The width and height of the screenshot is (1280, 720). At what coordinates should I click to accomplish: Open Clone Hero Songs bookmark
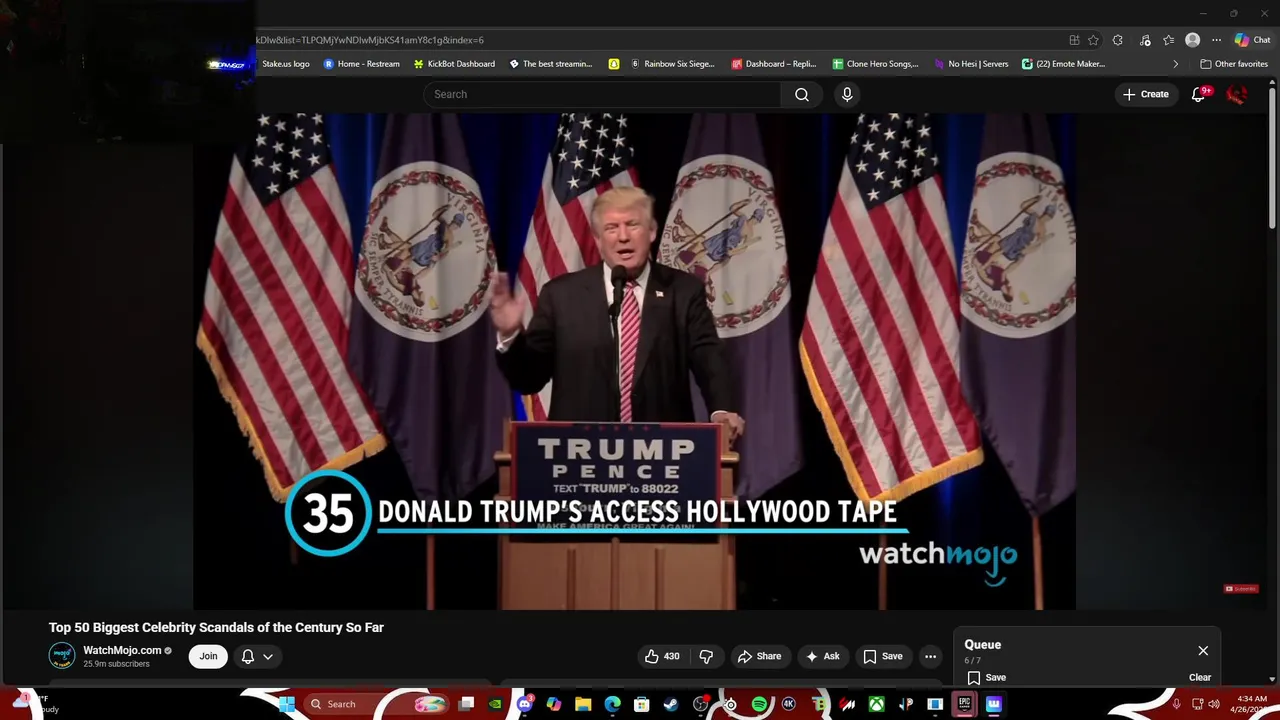(x=875, y=64)
